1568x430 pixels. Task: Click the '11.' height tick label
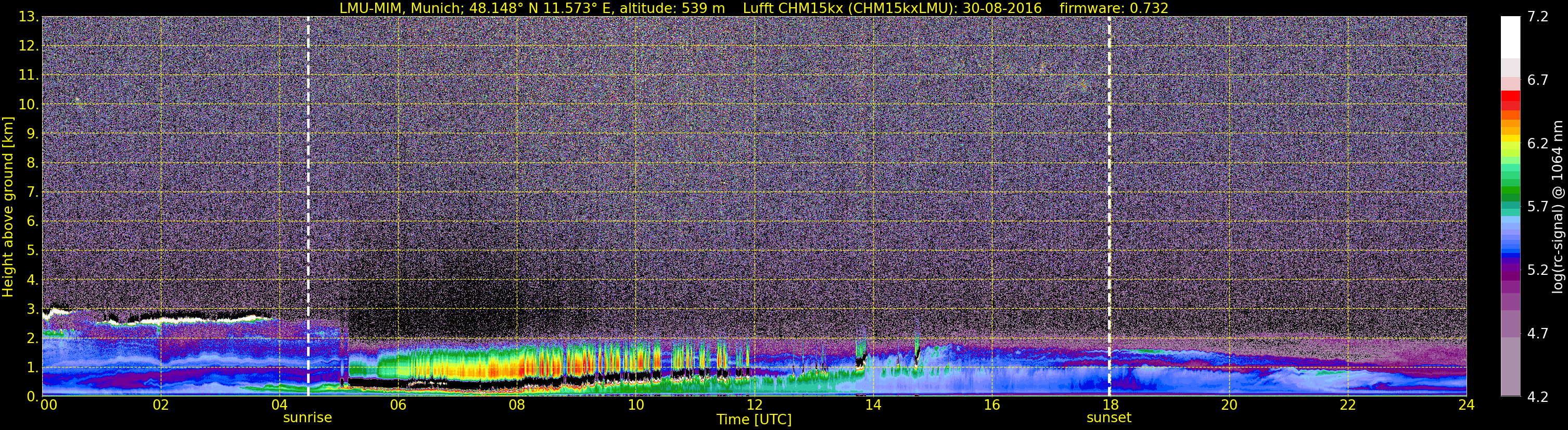click(28, 75)
